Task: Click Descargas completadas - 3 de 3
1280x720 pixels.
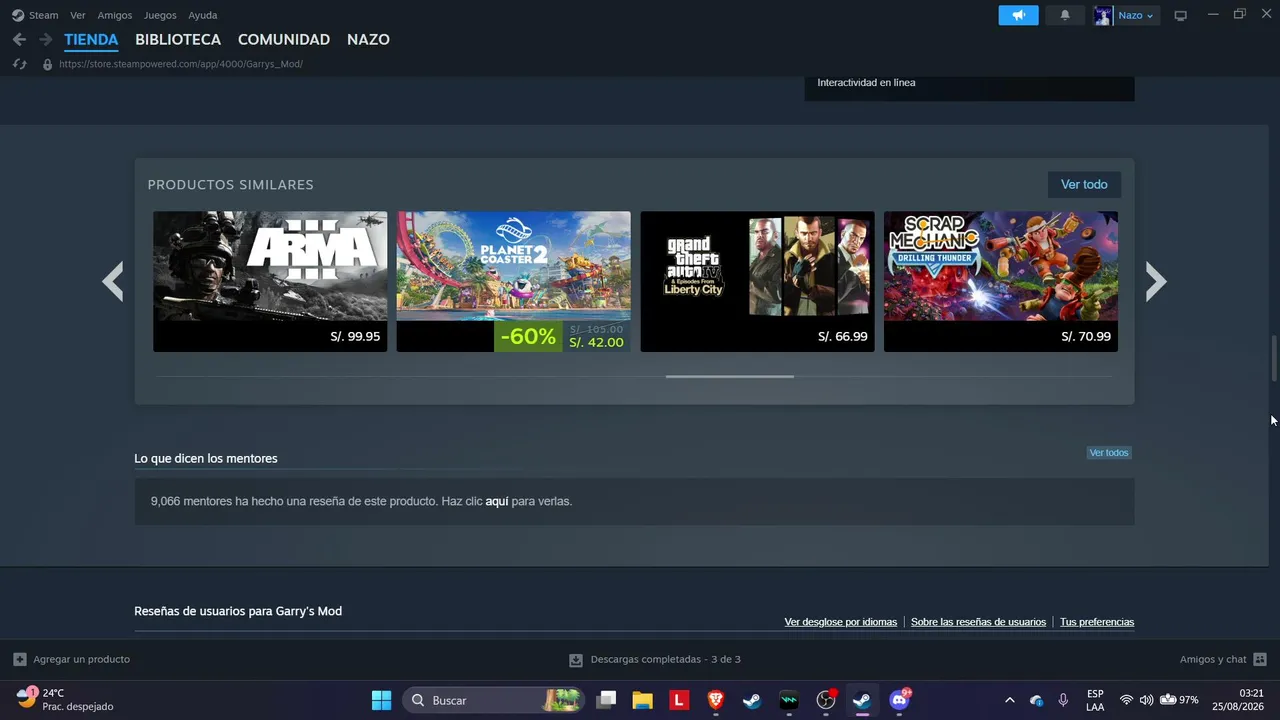Action: (666, 659)
